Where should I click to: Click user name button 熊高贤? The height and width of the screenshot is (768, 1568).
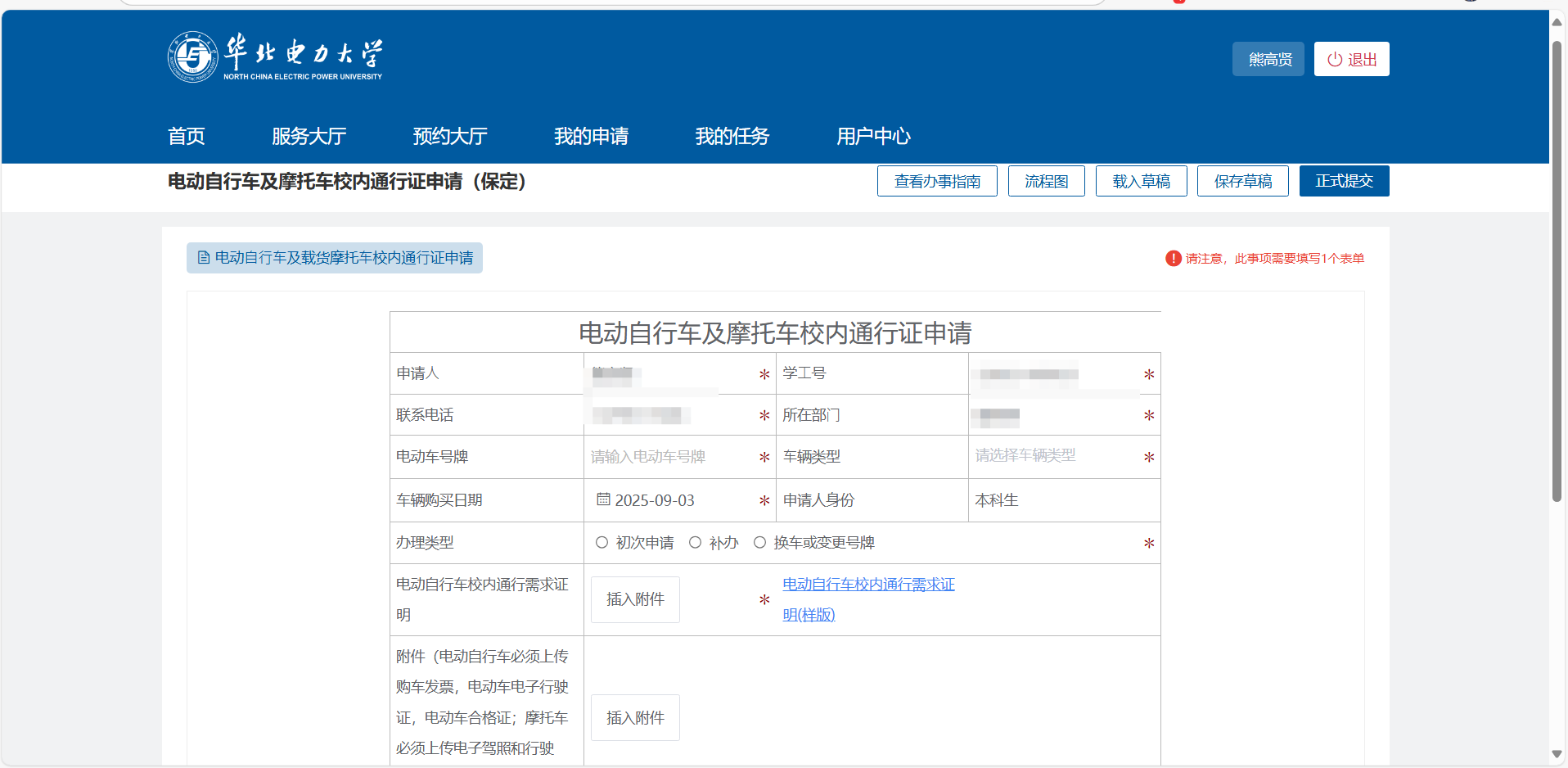pyautogui.click(x=1268, y=59)
